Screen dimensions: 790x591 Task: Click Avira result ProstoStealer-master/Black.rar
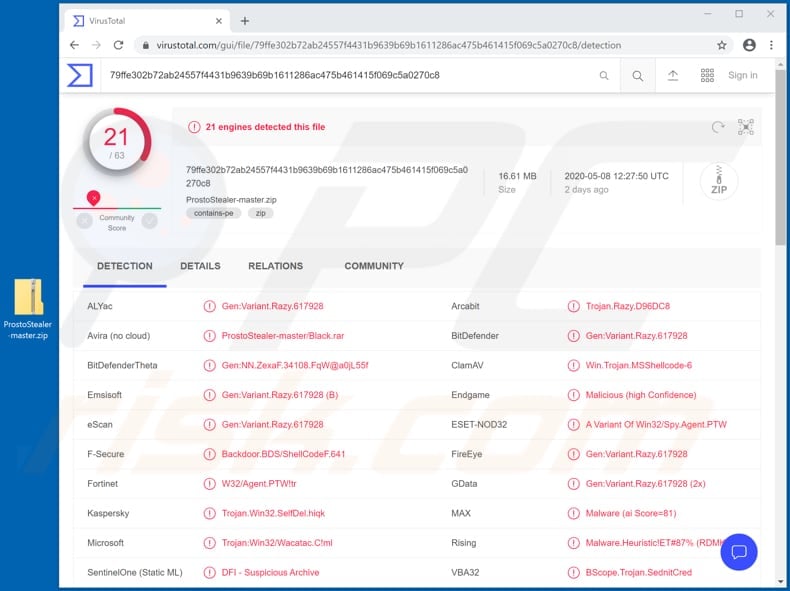click(283, 336)
